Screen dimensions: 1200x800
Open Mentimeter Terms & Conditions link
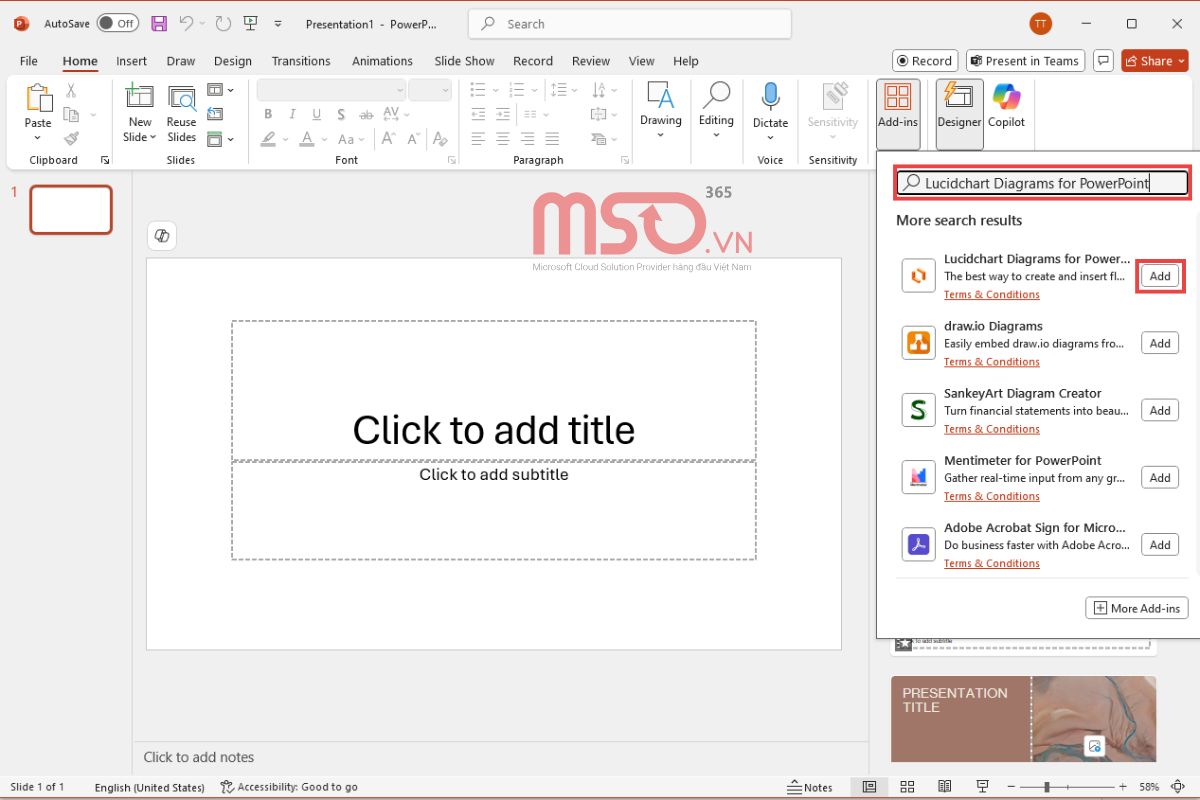pyautogui.click(x=992, y=496)
